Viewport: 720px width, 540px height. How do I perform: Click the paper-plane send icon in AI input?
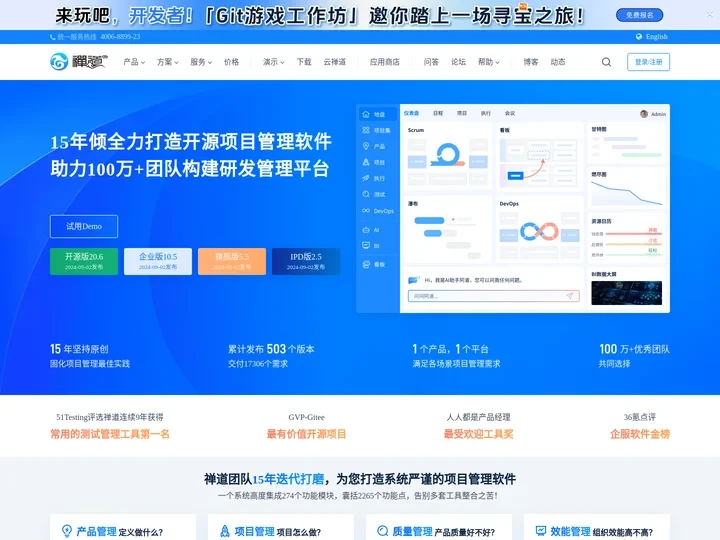click(x=569, y=296)
